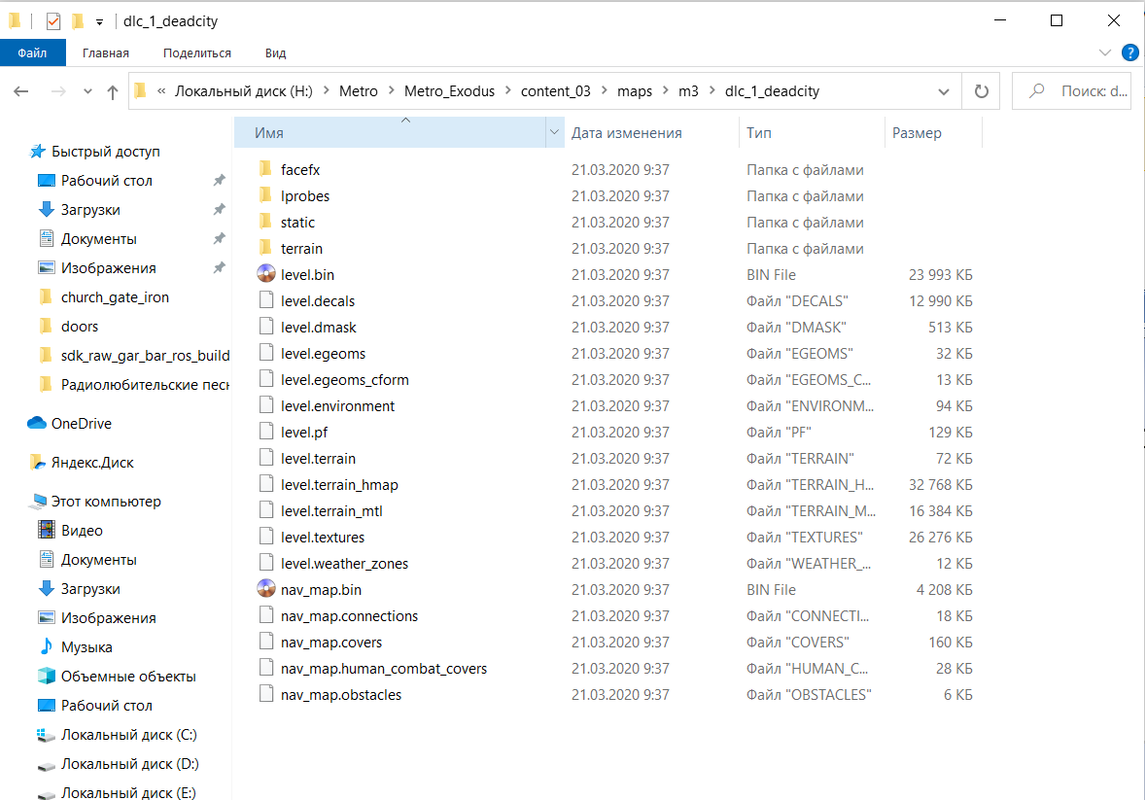Open Имя column filter dropdown
1145x800 pixels.
click(x=554, y=132)
